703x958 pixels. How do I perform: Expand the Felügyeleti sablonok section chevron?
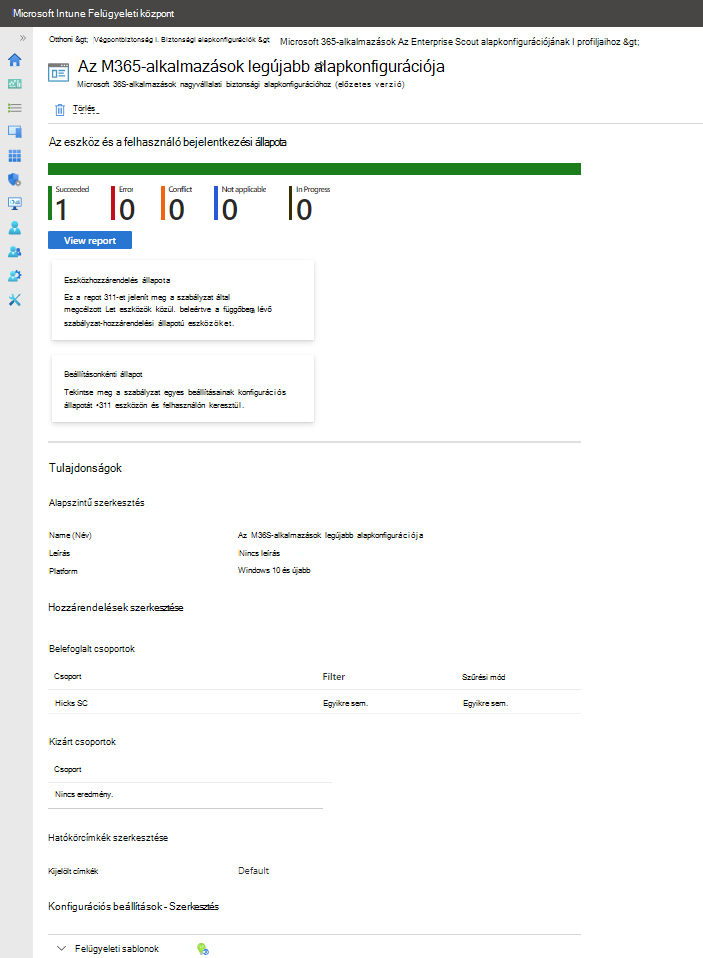pyautogui.click(x=61, y=948)
